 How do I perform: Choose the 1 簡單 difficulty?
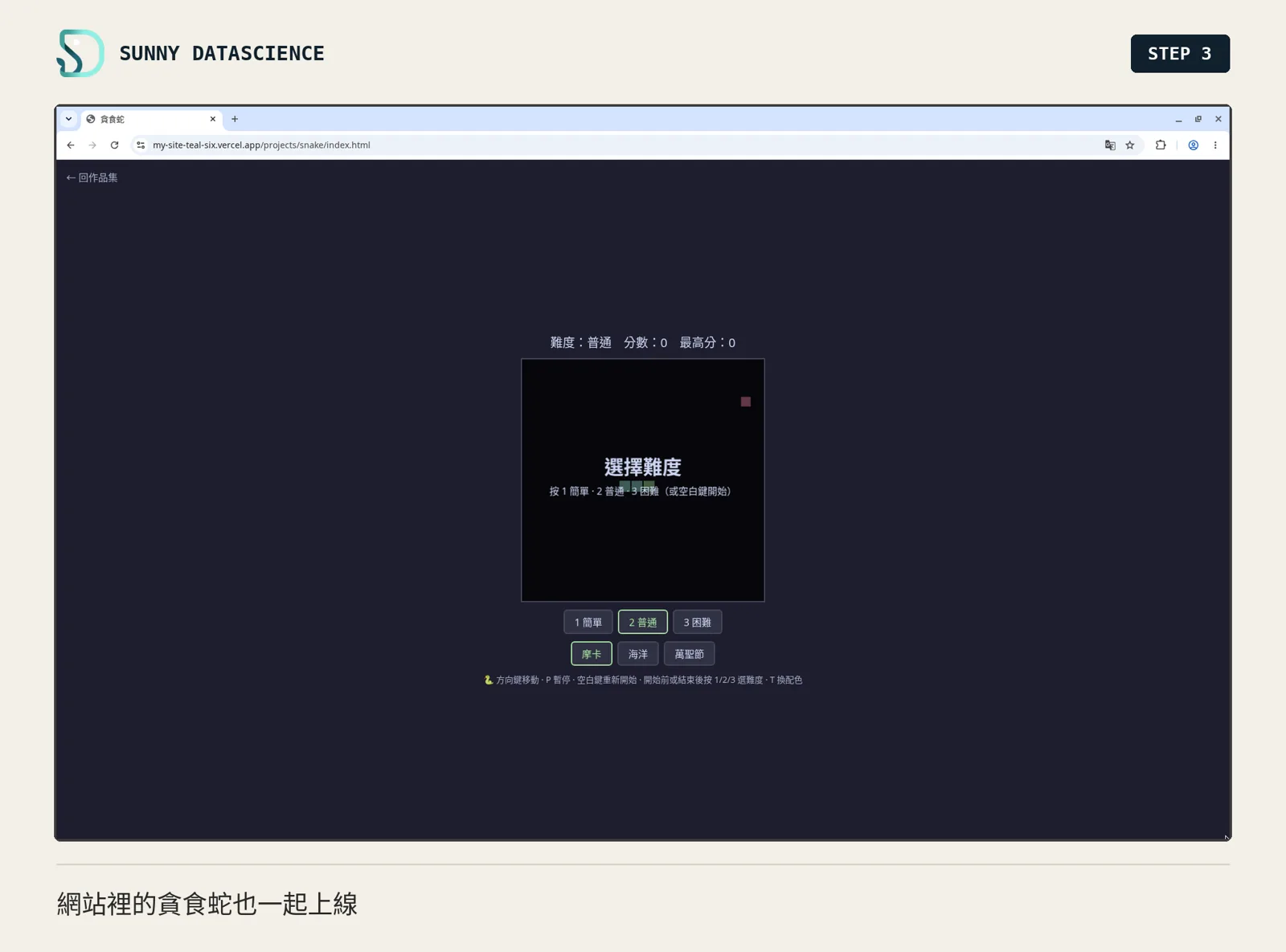(x=588, y=623)
